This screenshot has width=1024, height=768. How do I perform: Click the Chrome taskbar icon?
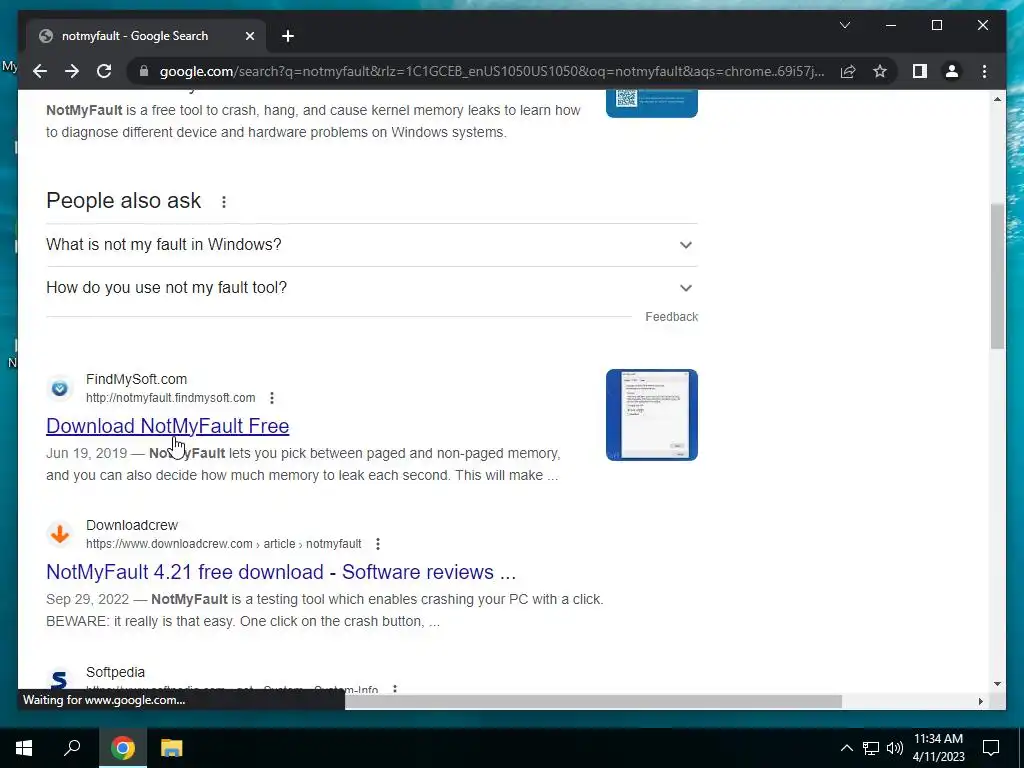coord(123,748)
